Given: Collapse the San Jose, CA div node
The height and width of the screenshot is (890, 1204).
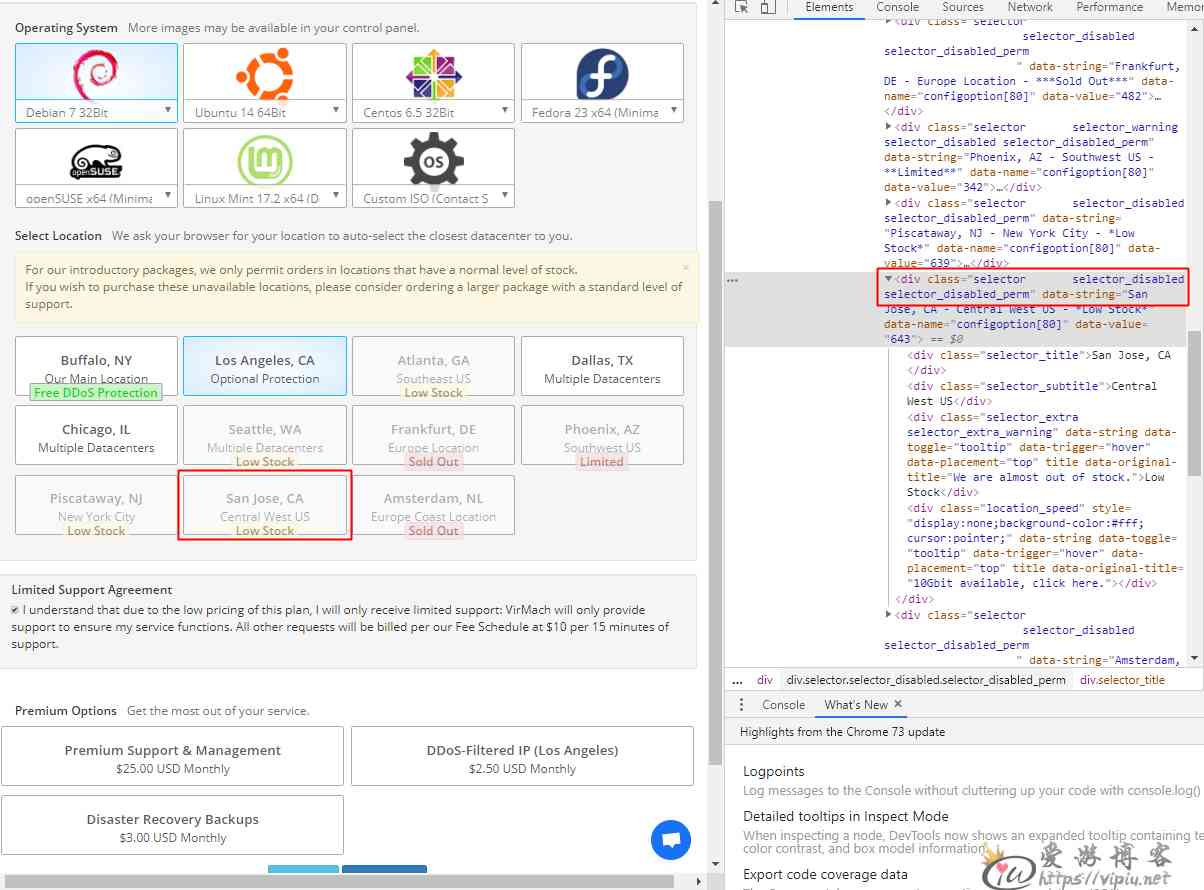Looking at the screenshot, I should click(x=889, y=279).
